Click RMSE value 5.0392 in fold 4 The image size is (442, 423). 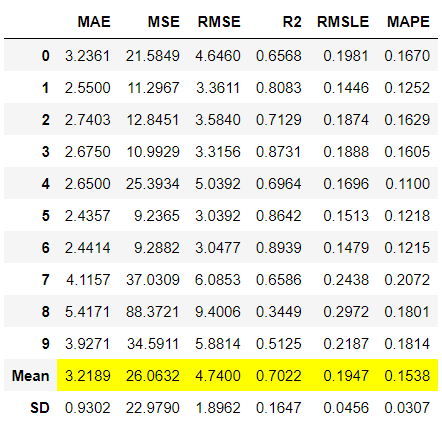click(x=218, y=184)
